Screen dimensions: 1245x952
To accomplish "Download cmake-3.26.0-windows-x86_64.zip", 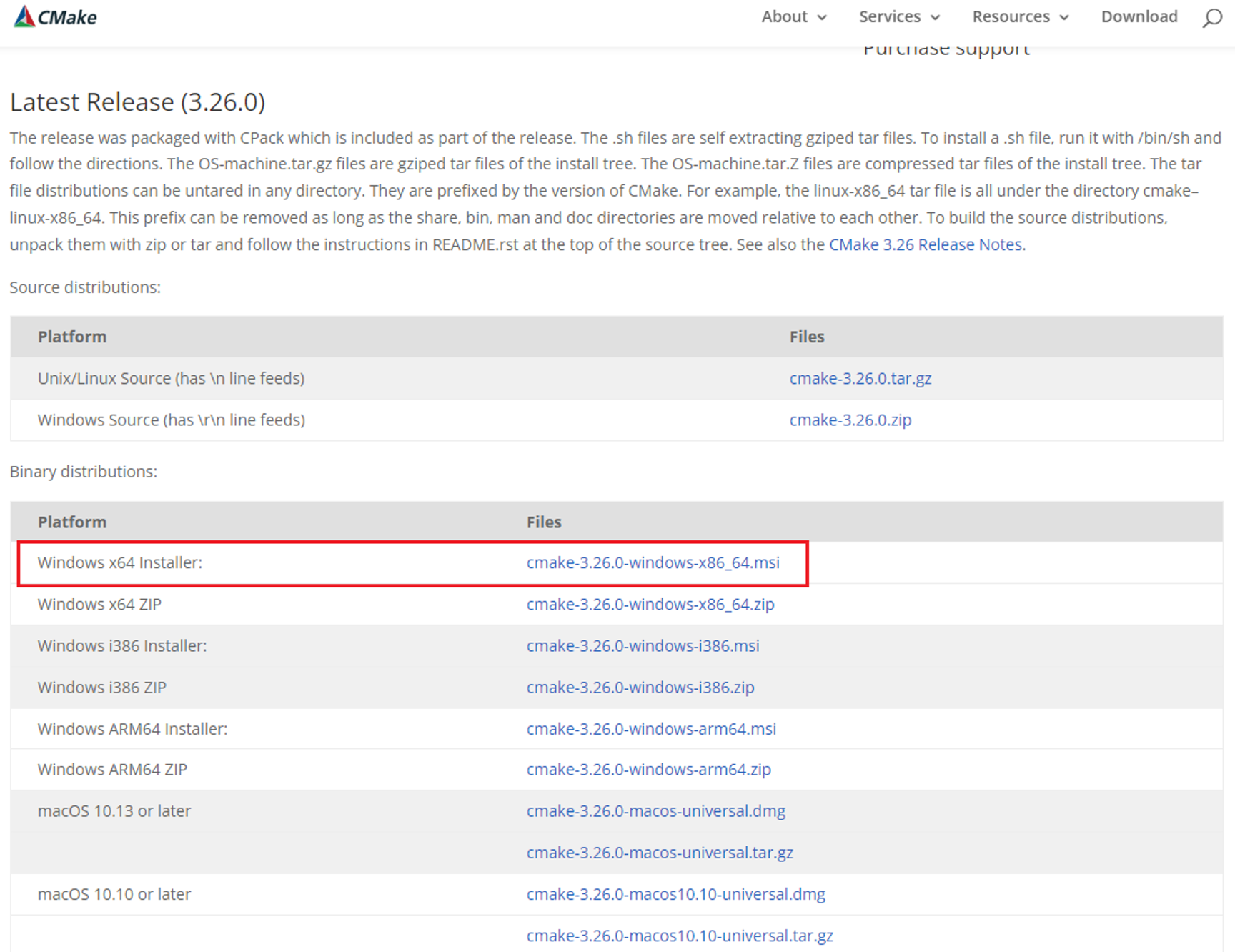I will tap(650, 604).
